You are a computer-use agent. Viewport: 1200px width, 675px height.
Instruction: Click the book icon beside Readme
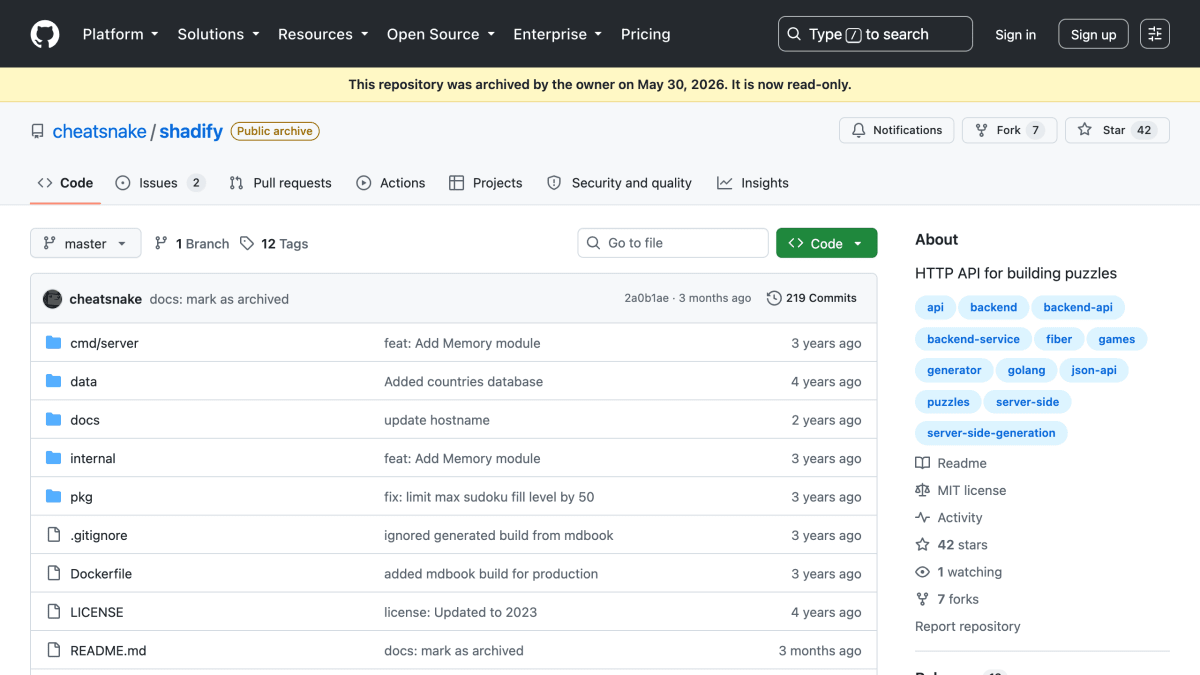coord(922,463)
